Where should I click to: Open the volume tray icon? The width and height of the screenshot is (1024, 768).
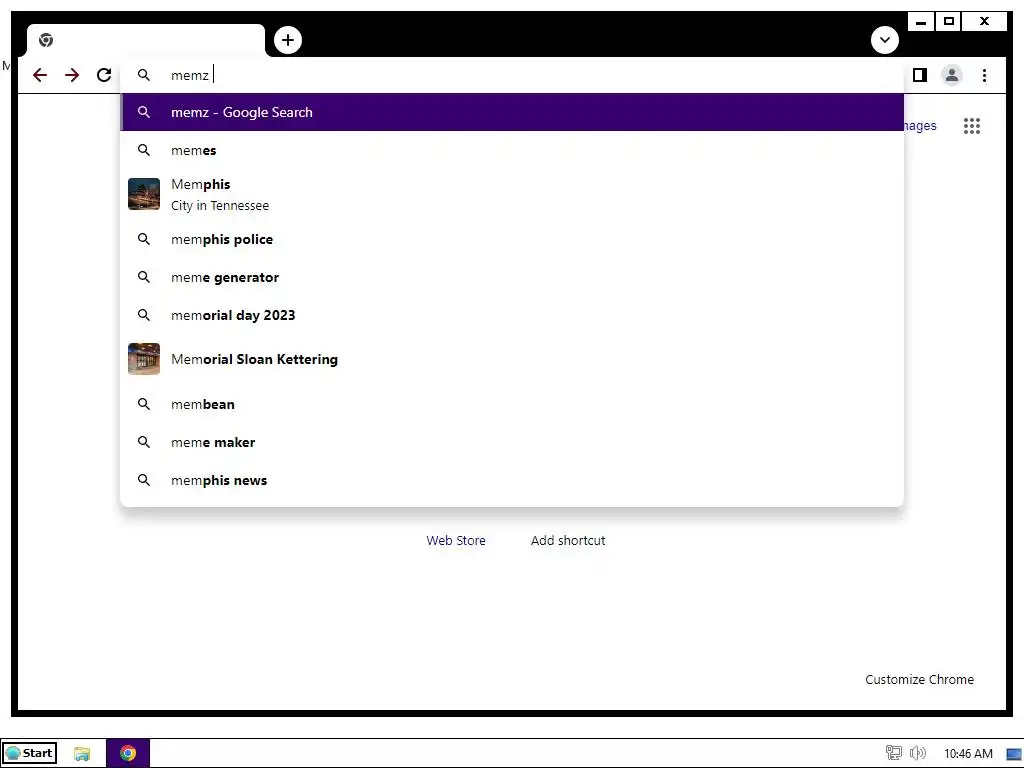click(918, 753)
